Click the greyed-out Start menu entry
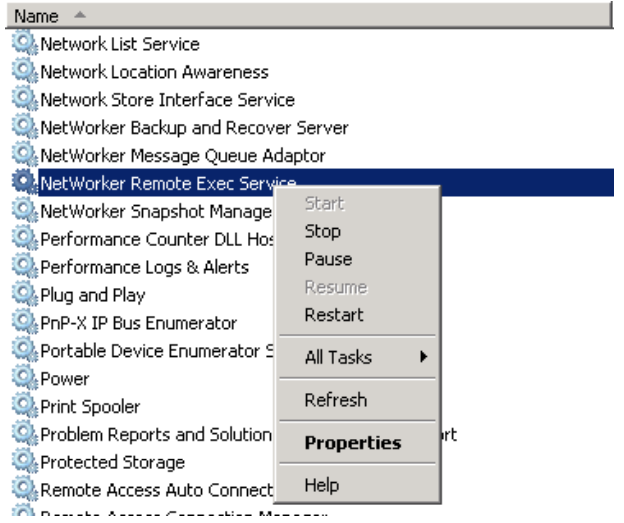This screenshot has height=523, width=624. [x=357, y=203]
